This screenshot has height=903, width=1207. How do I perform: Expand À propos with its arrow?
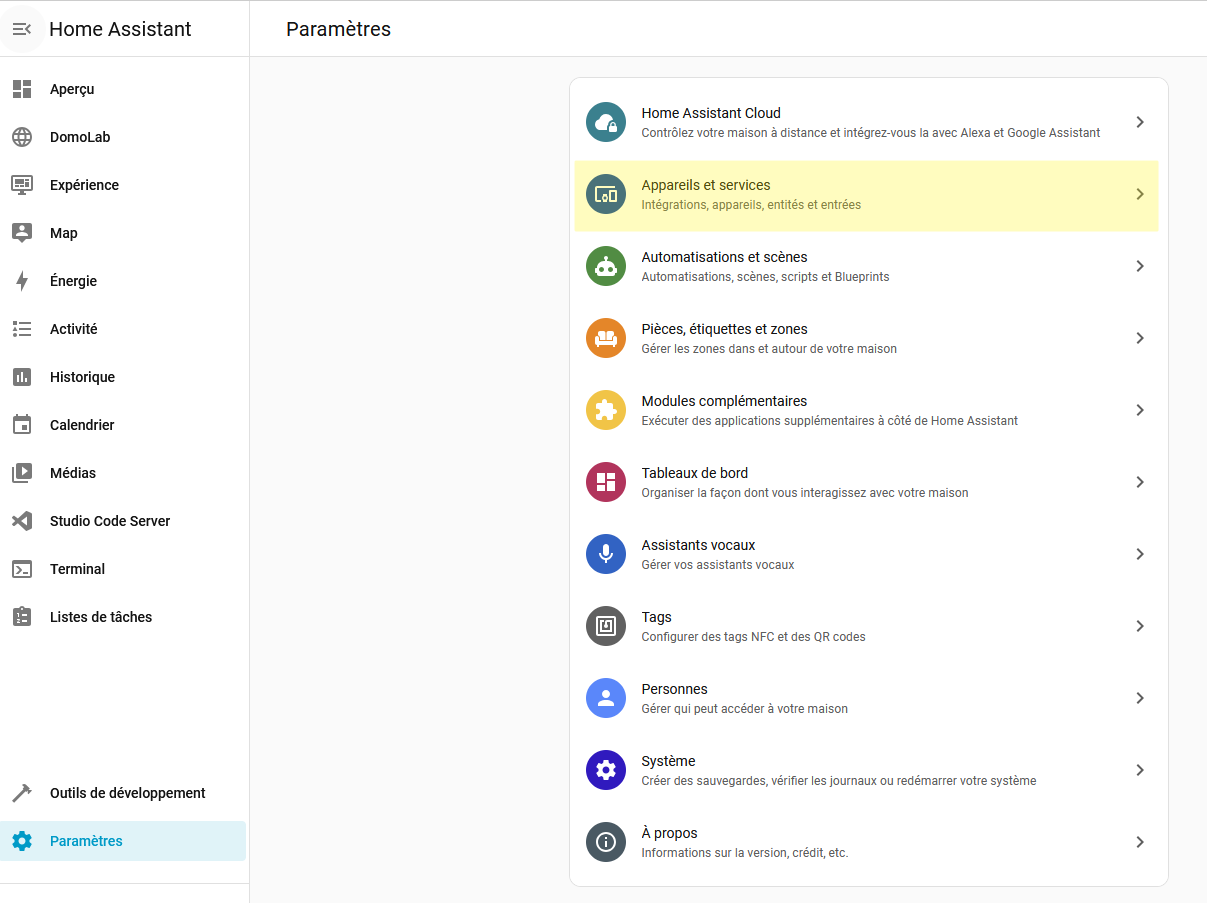coord(1140,842)
